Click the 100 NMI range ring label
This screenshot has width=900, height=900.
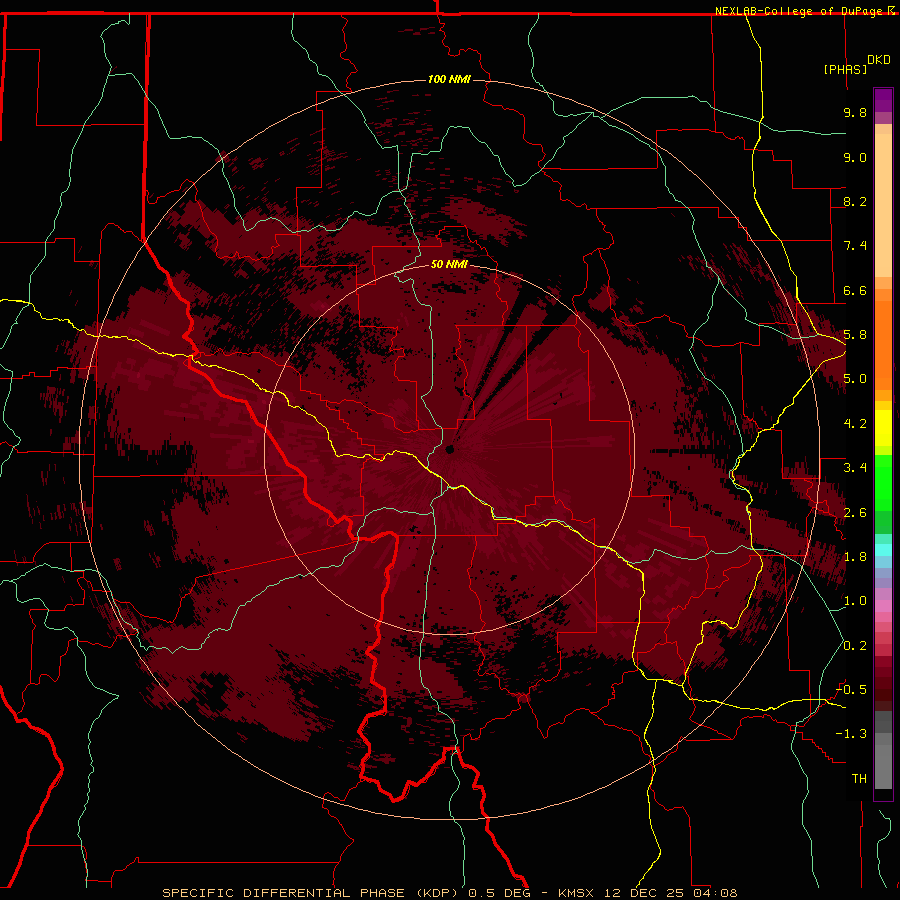(449, 79)
